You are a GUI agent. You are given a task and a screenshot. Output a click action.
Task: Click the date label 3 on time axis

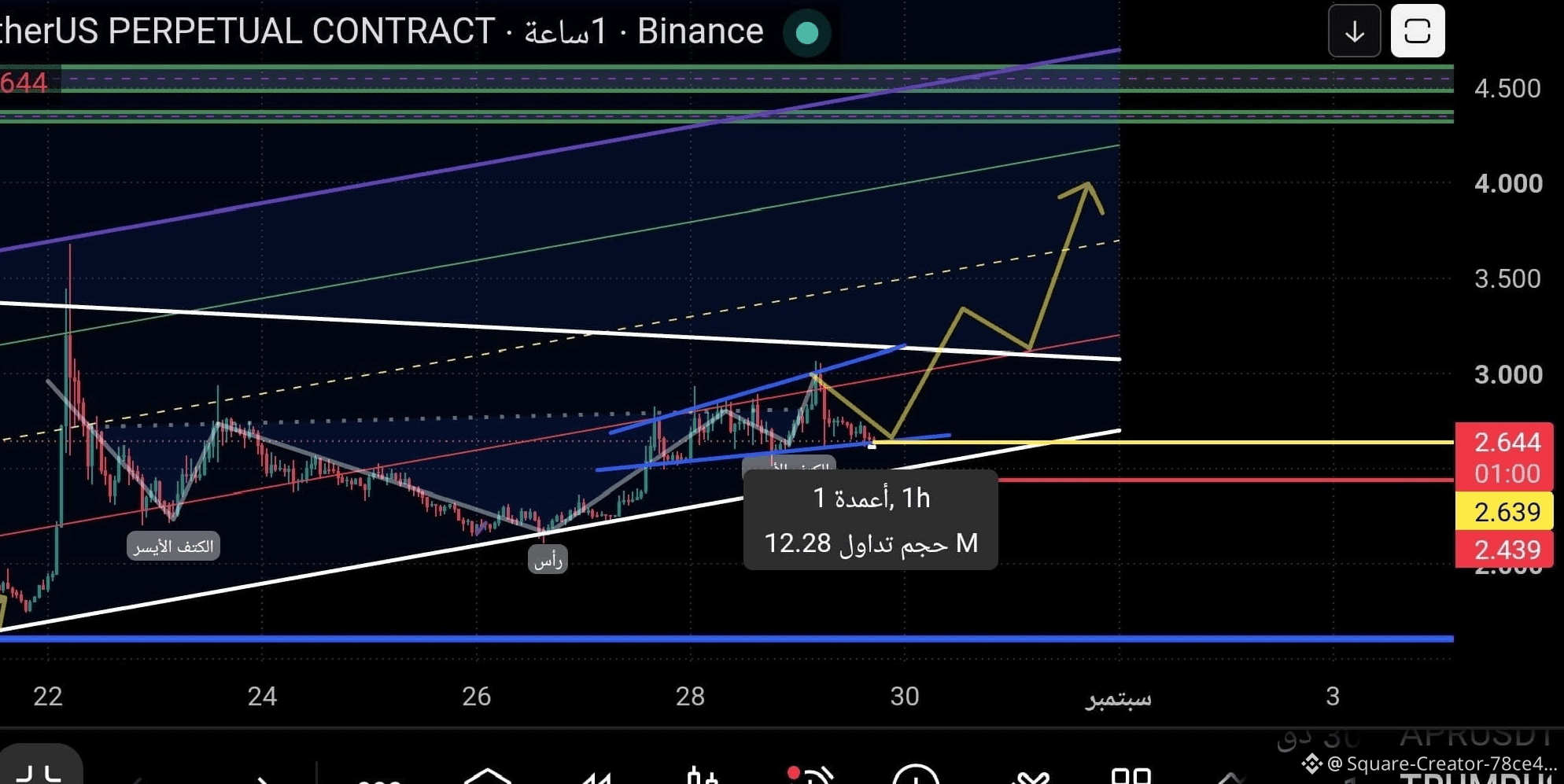[x=1333, y=696]
